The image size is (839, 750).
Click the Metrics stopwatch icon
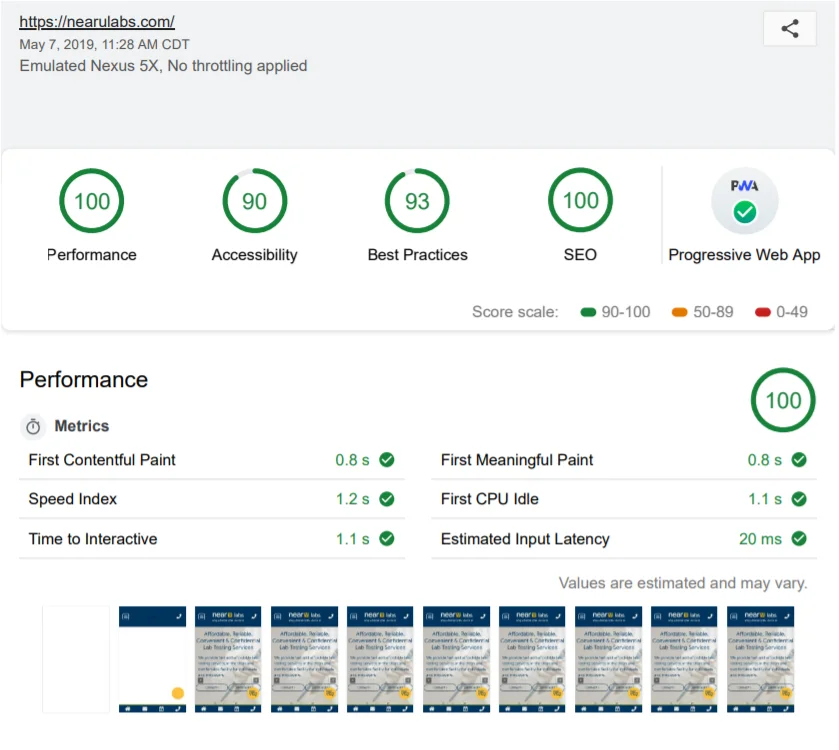pos(33,427)
